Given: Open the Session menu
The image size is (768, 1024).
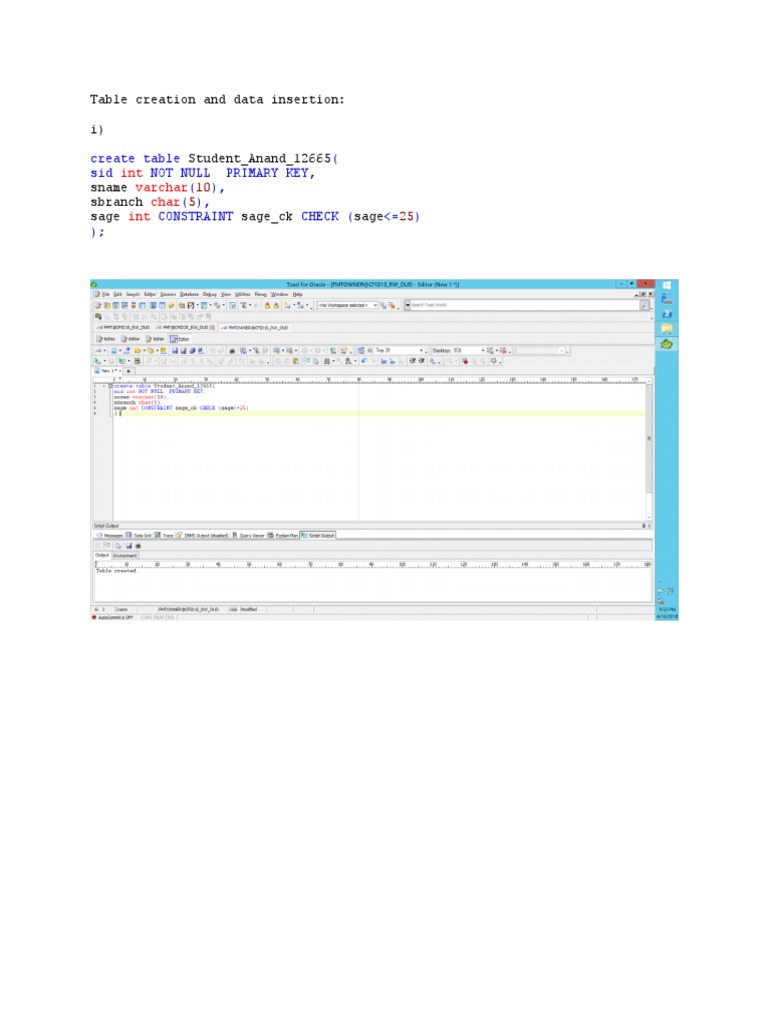Looking at the screenshot, I should click(x=168, y=295).
